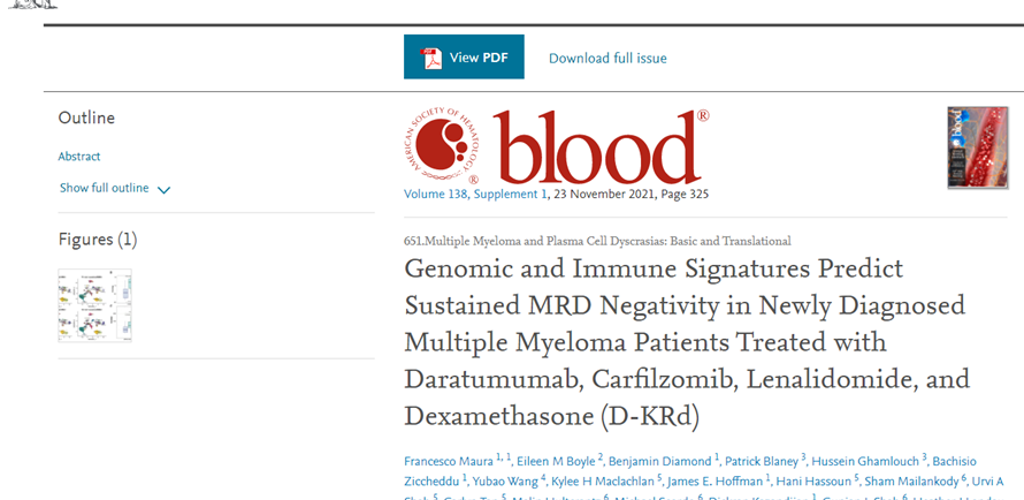Image resolution: width=1024 pixels, height=500 pixels.
Task: Click the PDF icon in View PDF
Action: [430, 58]
